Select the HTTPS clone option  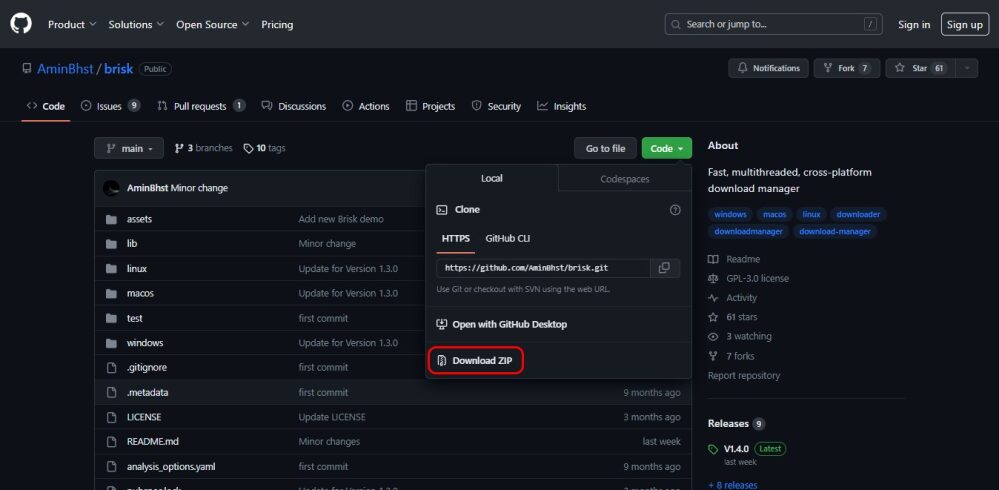pos(456,239)
